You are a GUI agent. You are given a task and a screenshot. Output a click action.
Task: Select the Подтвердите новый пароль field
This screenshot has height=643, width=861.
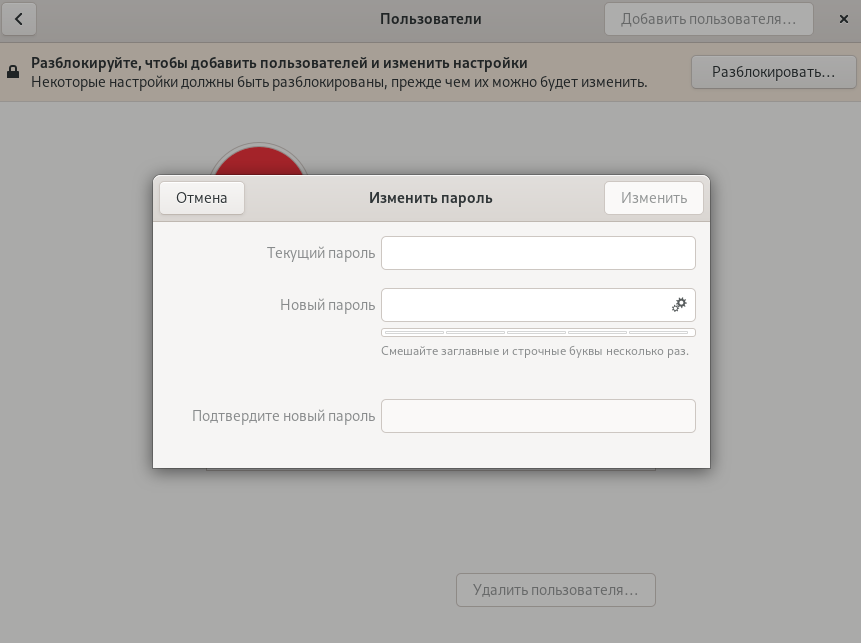pos(538,416)
